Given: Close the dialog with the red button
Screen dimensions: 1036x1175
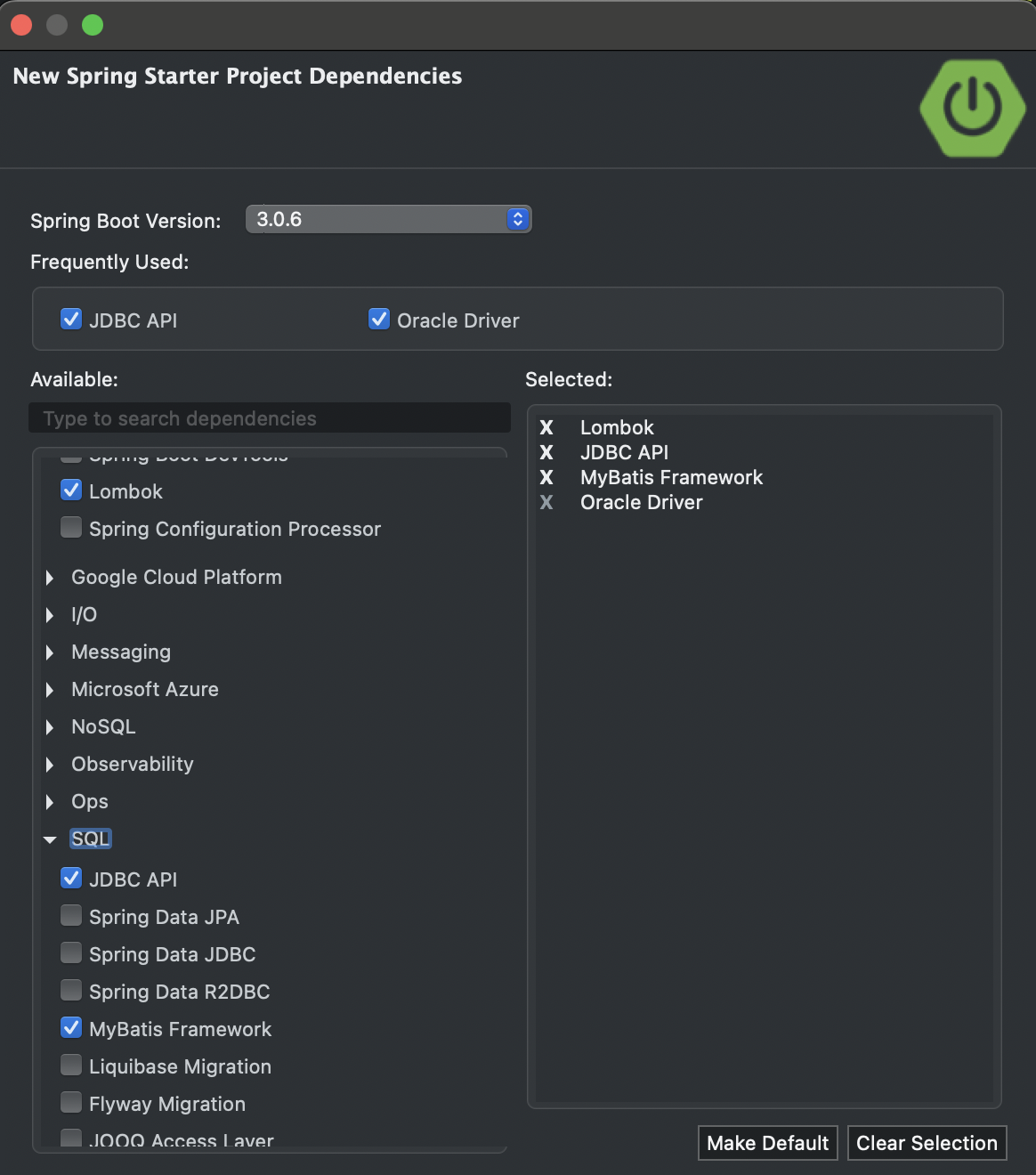Looking at the screenshot, I should [x=21, y=25].
